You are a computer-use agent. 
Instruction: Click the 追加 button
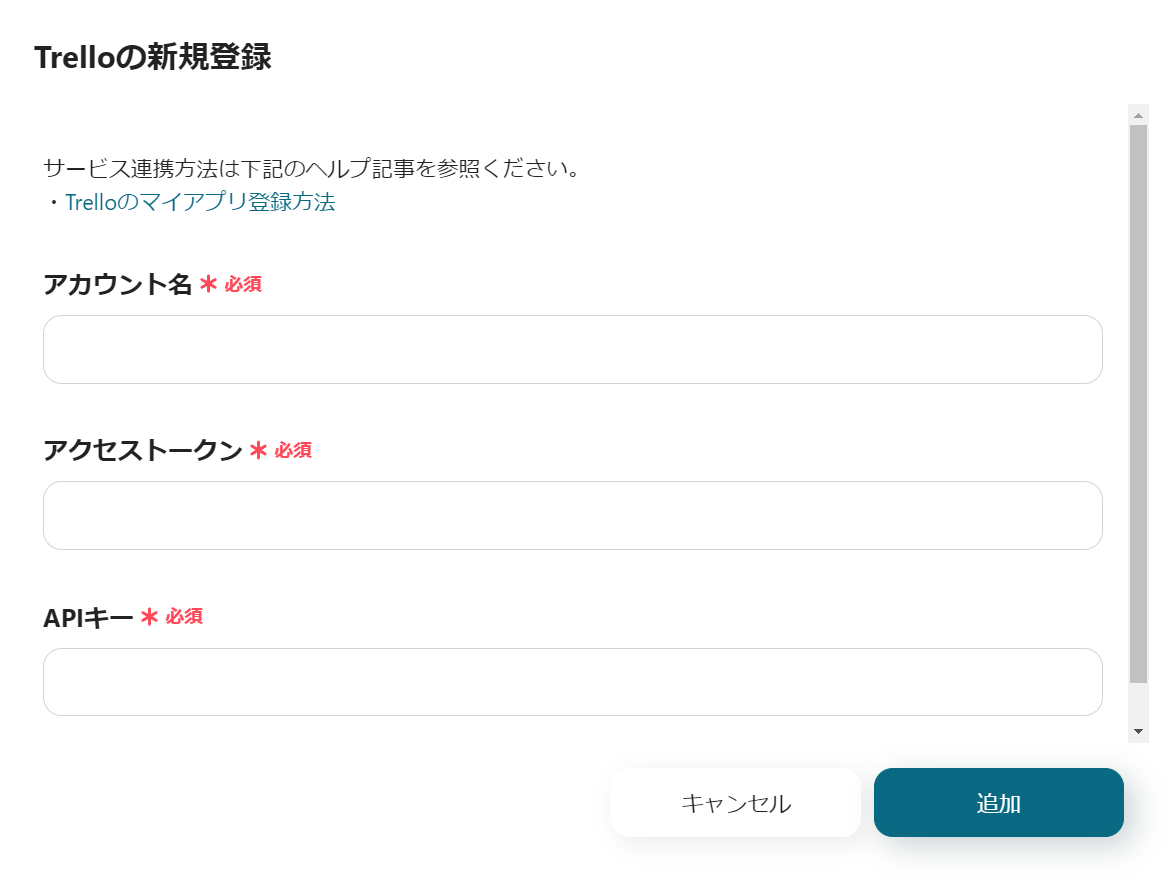click(x=998, y=803)
